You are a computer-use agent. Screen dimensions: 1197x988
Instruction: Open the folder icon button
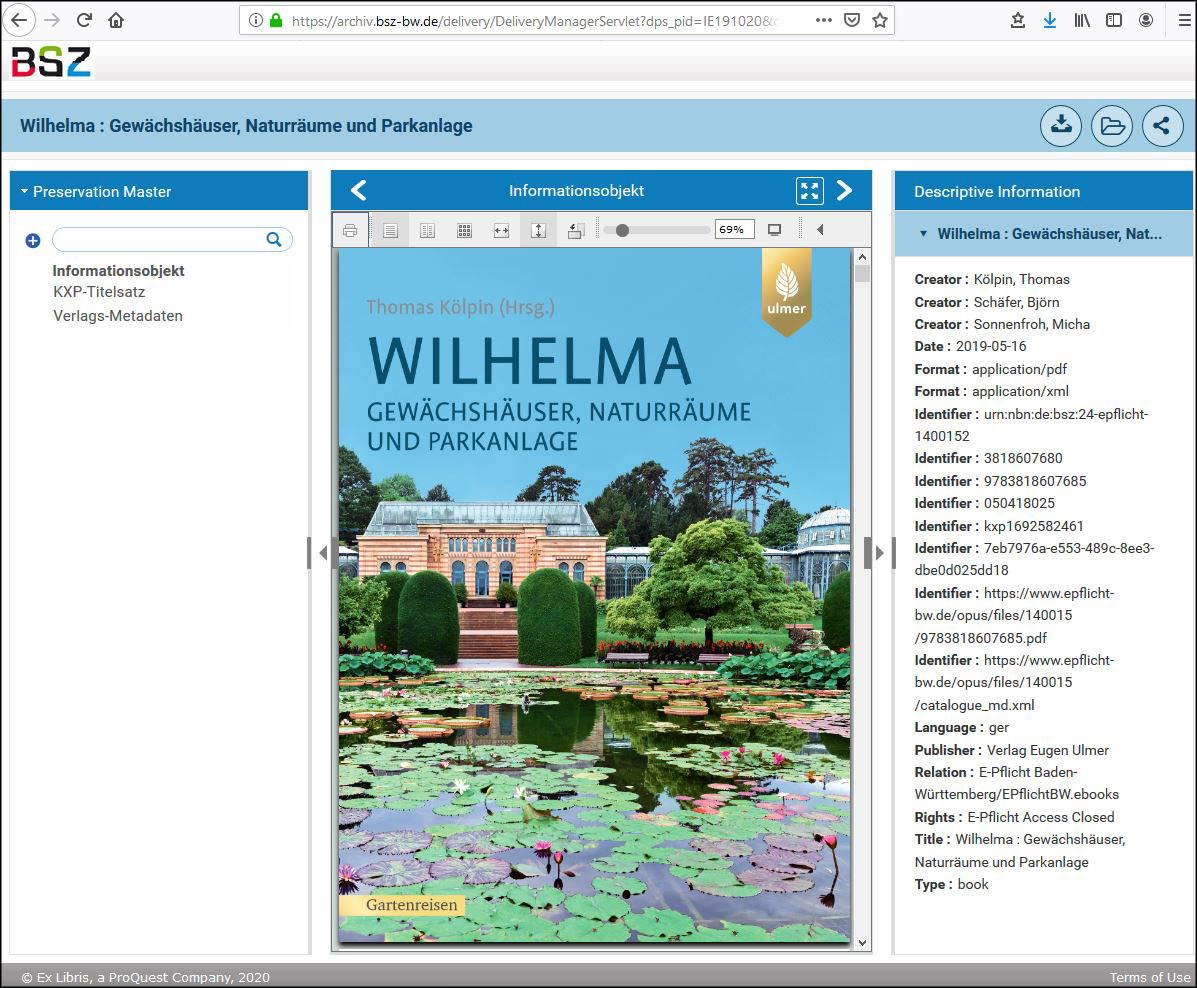[1112, 126]
